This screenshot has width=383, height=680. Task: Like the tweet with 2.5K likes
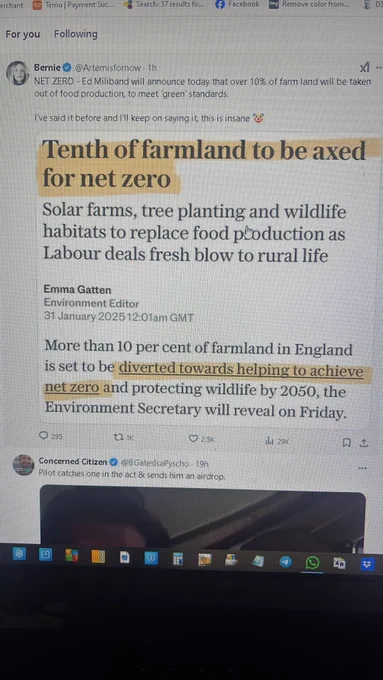[202, 439]
